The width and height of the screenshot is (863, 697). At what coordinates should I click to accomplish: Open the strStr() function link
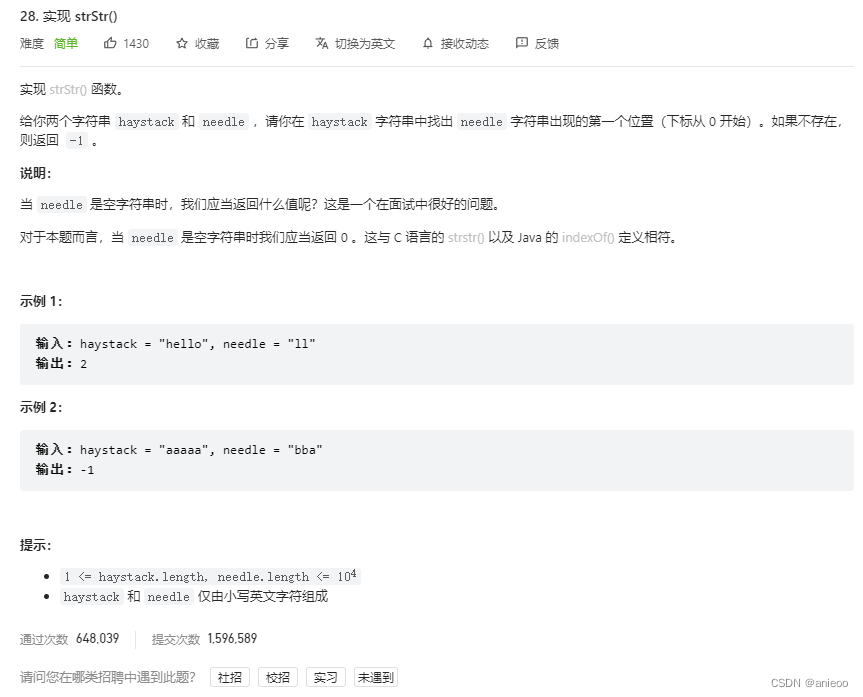point(66,89)
